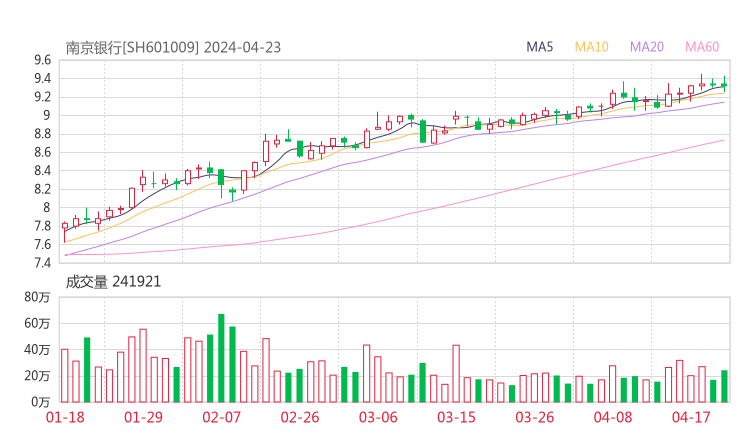Screen dimensions: 740x440
Task: Click the 7.6 price axis label
Action: [x=42, y=244]
